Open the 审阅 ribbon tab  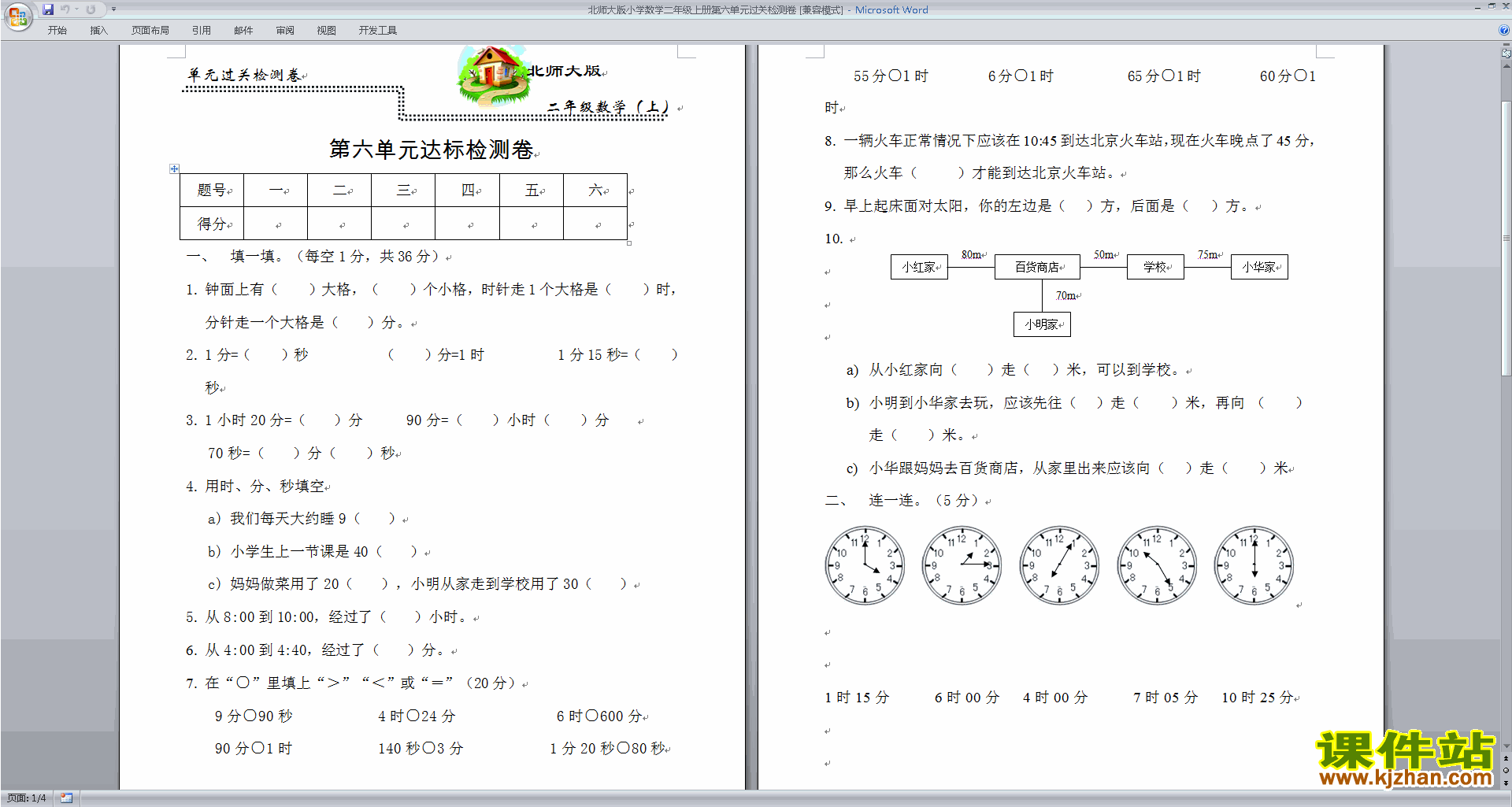[285, 31]
